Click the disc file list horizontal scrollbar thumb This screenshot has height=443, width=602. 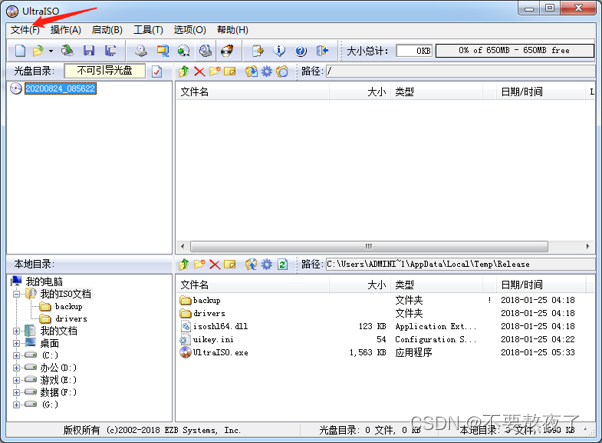369,246
